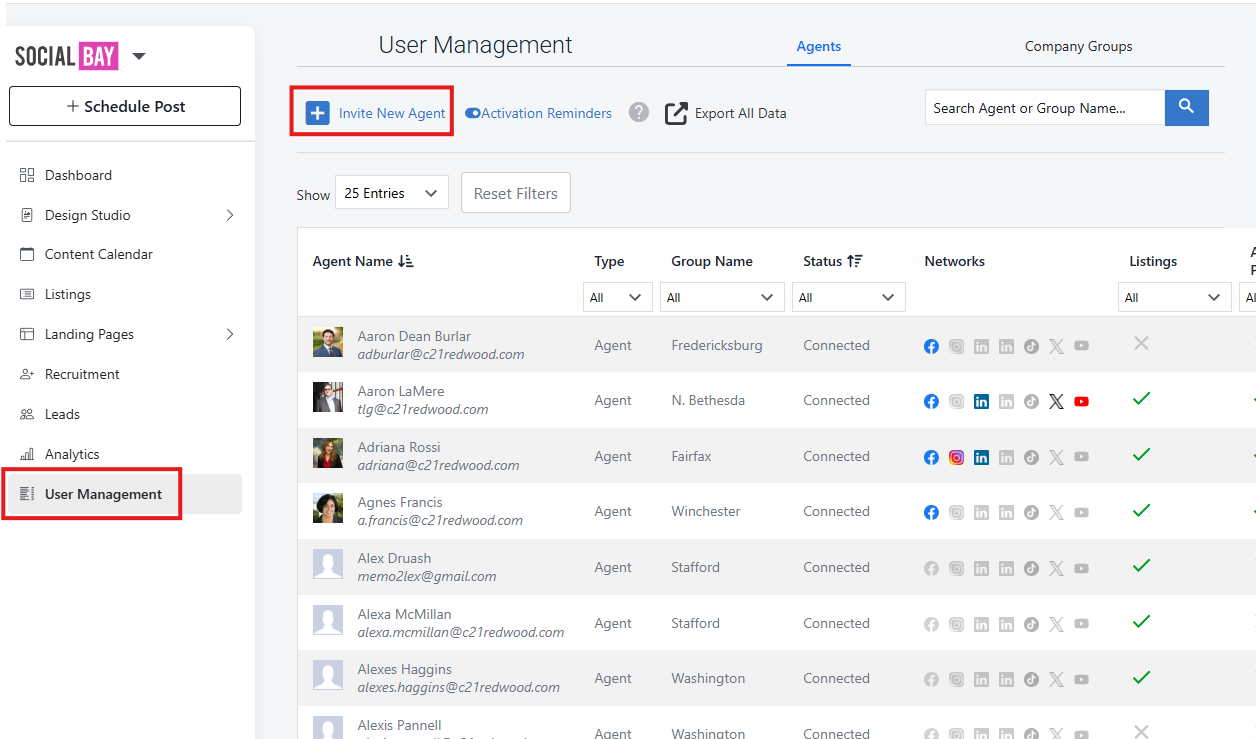Click Adriana Rossi's Instagram network icon
The height and width of the screenshot is (739, 1256).
pyautogui.click(x=956, y=457)
